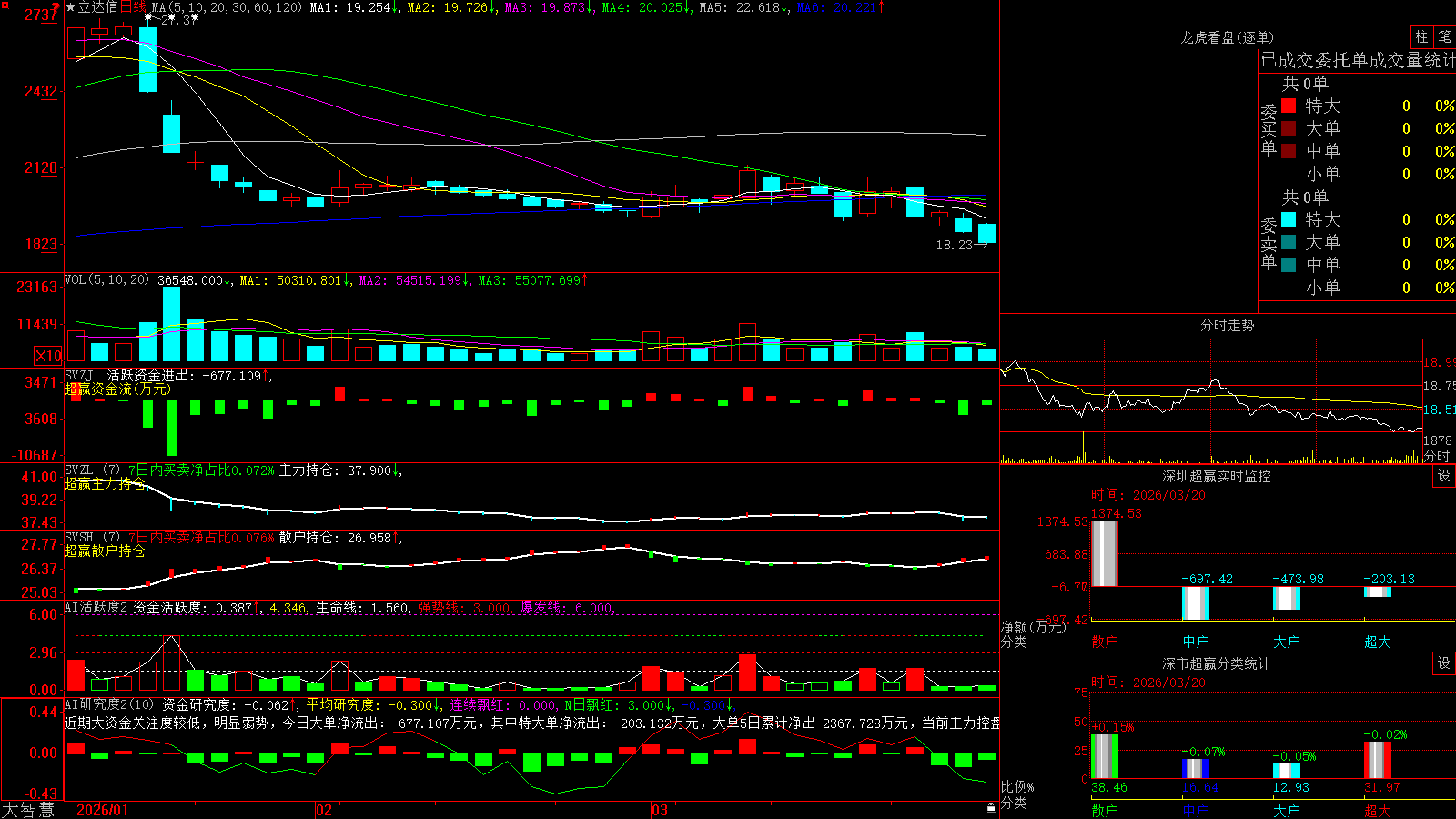This screenshot has width=1456, height=819.
Task: Click the 散户 bar valued 1374.53
Action: coord(1105,553)
